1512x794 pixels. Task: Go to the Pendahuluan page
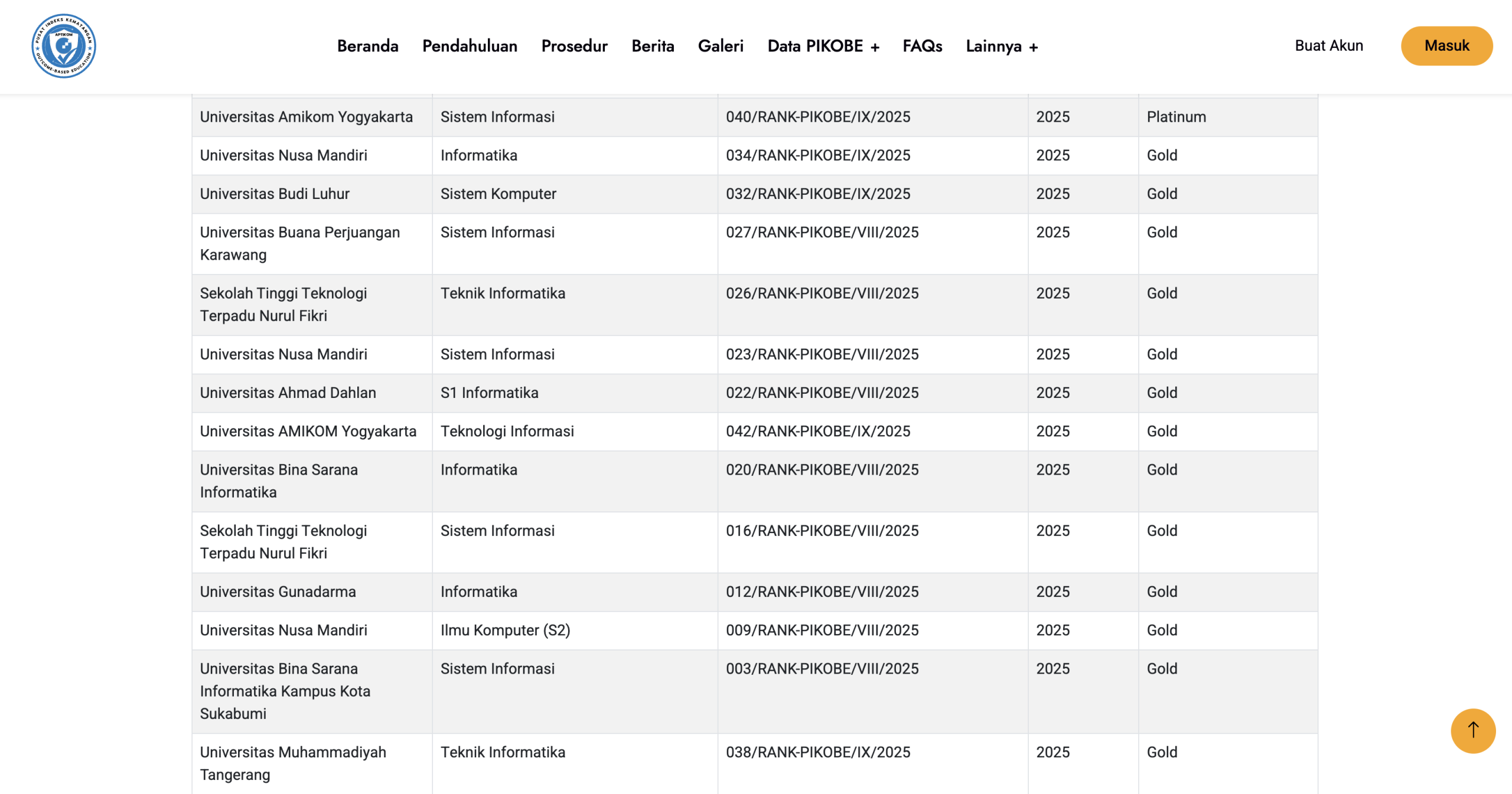[x=470, y=46]
